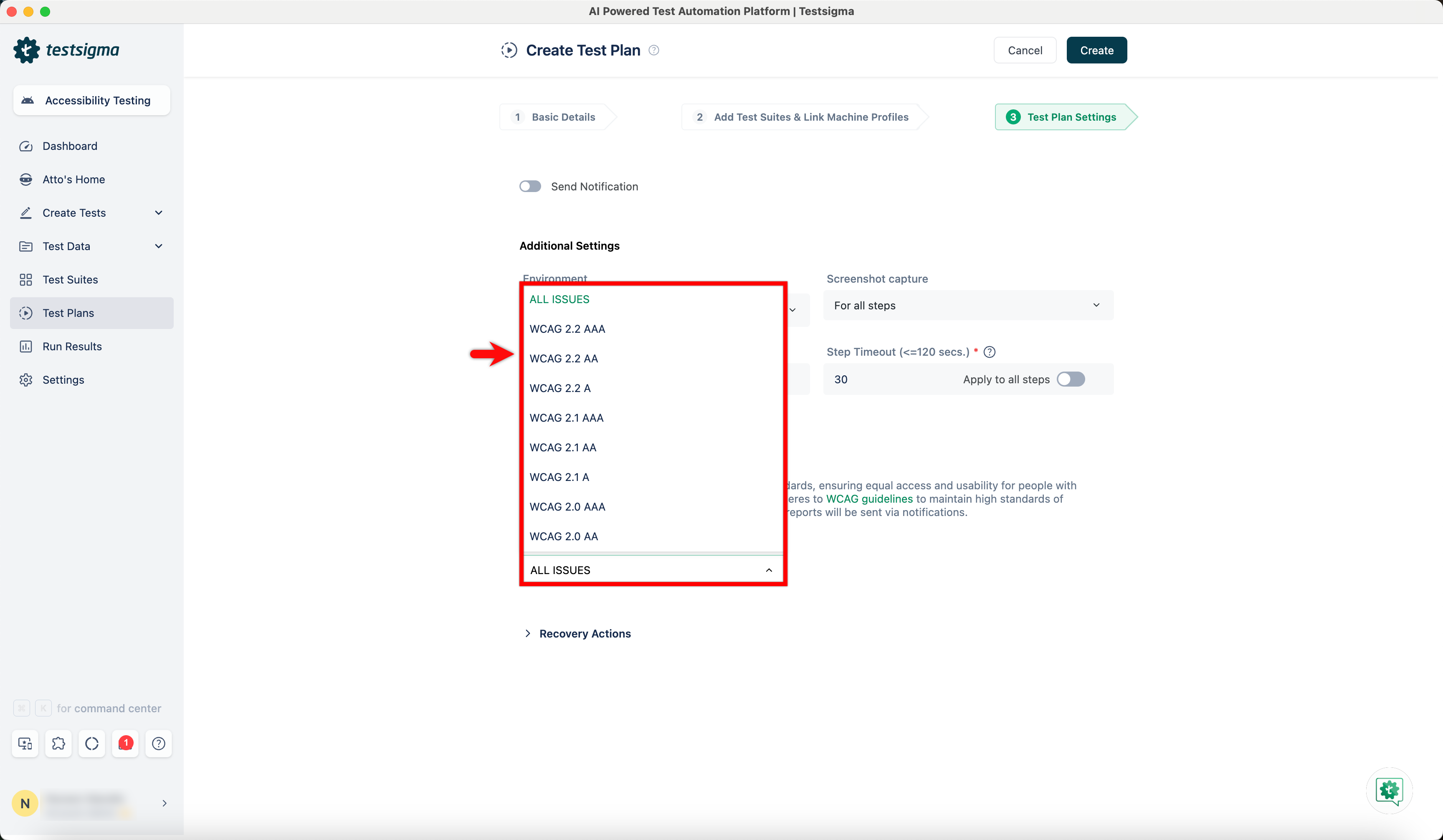Open Run Results in sidebar
Image resolution: width=1443 pixels, height=840 pixels.
coord(72,347)
